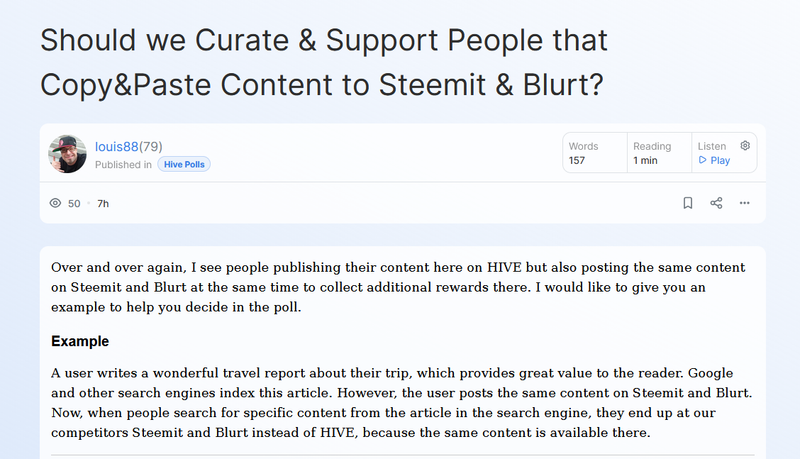Click the paragraph starting 'Over and over again'
This screenshot has height=459, width=800.
[405, 288]
